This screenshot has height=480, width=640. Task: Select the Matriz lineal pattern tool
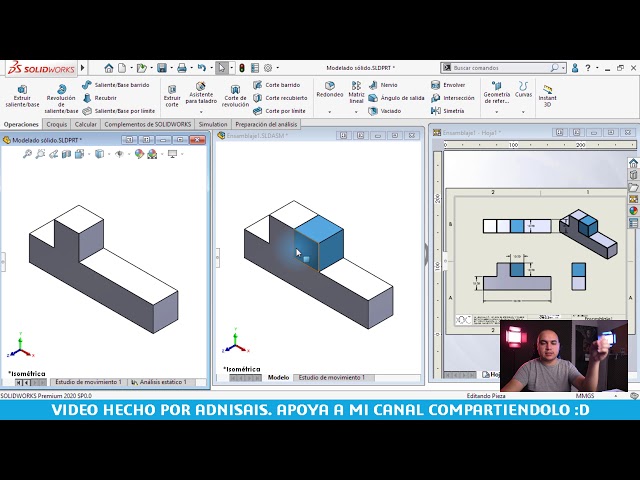coord(356,92)
